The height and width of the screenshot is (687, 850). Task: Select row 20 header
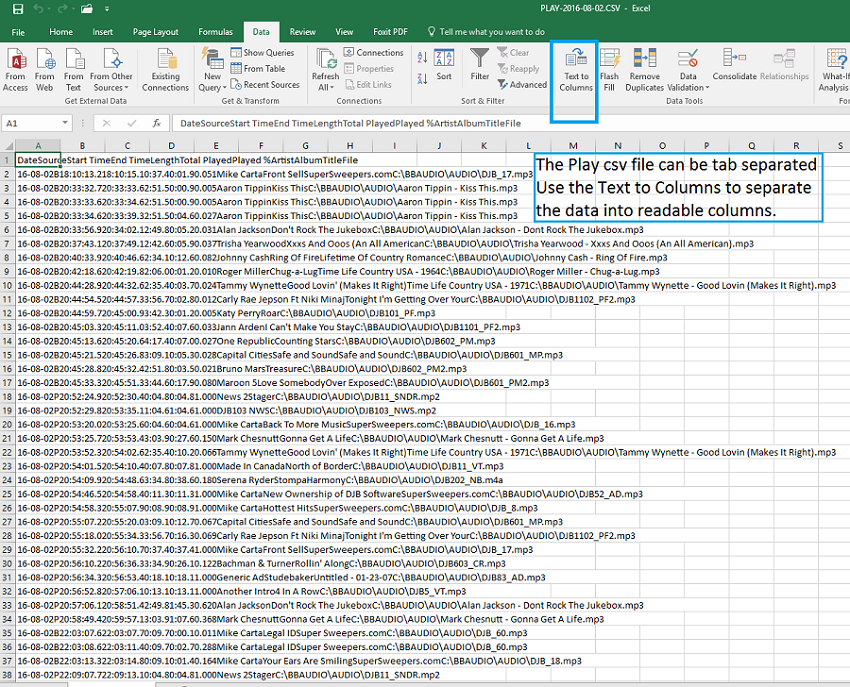8,425
